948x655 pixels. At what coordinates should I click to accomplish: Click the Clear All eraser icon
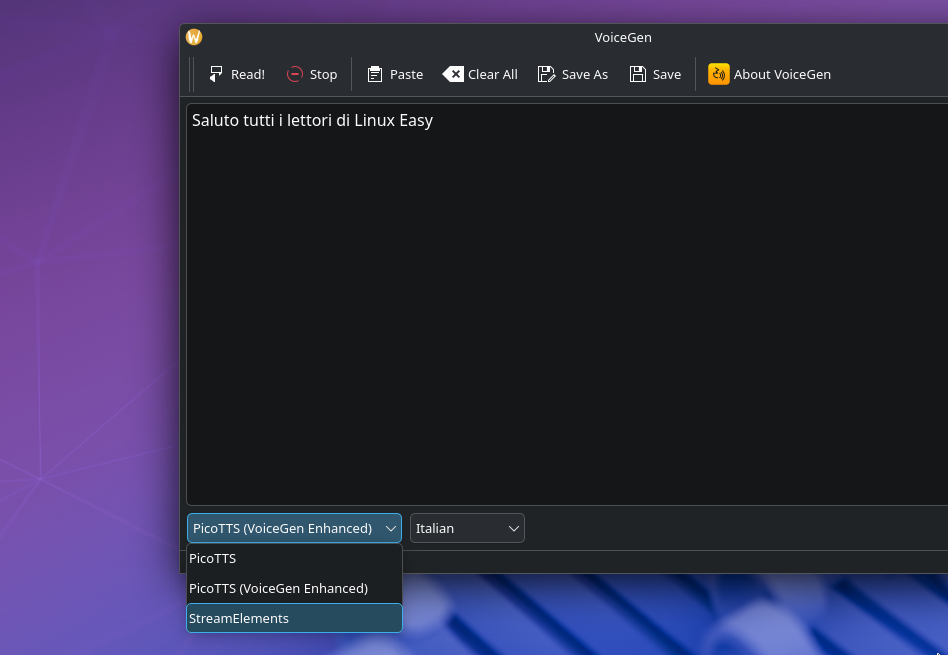coord(453,73)
